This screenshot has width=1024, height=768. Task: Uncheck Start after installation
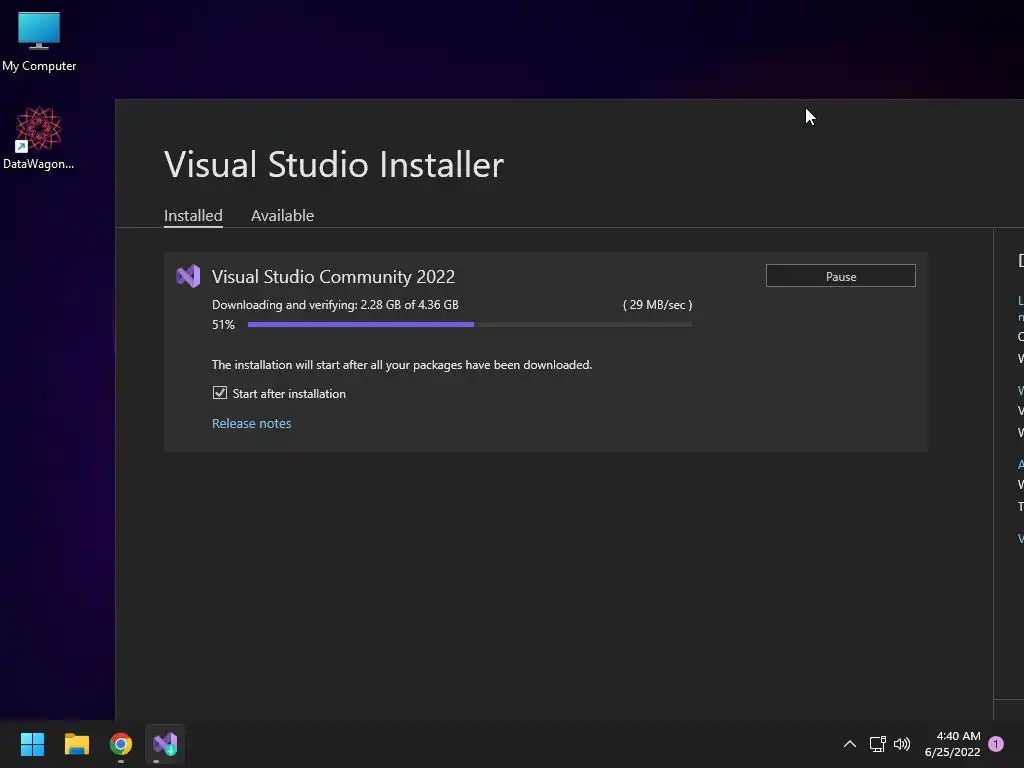(x=219, y=392)
